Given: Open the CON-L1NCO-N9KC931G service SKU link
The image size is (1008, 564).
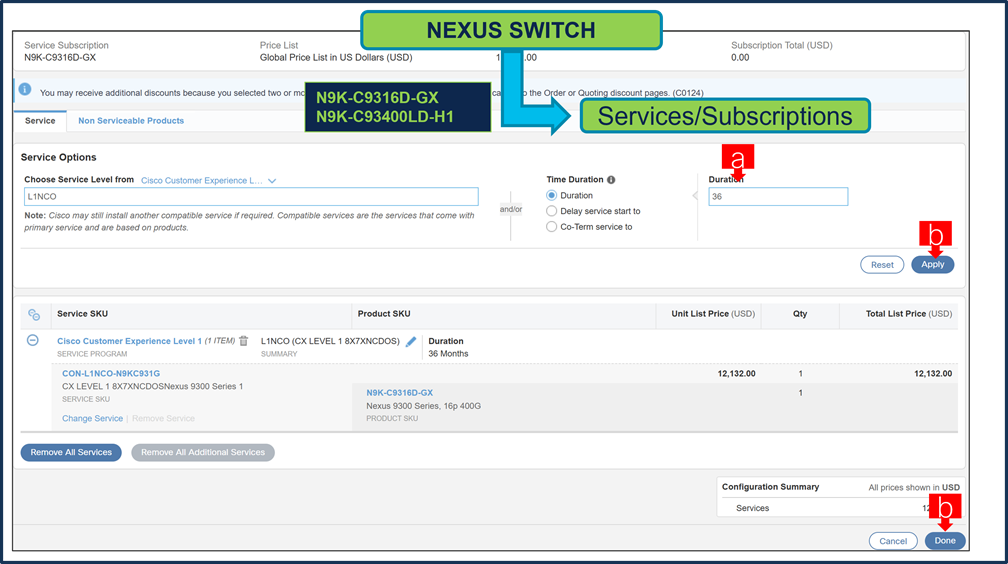Looking at the screenshot, I should pos(111,374).
